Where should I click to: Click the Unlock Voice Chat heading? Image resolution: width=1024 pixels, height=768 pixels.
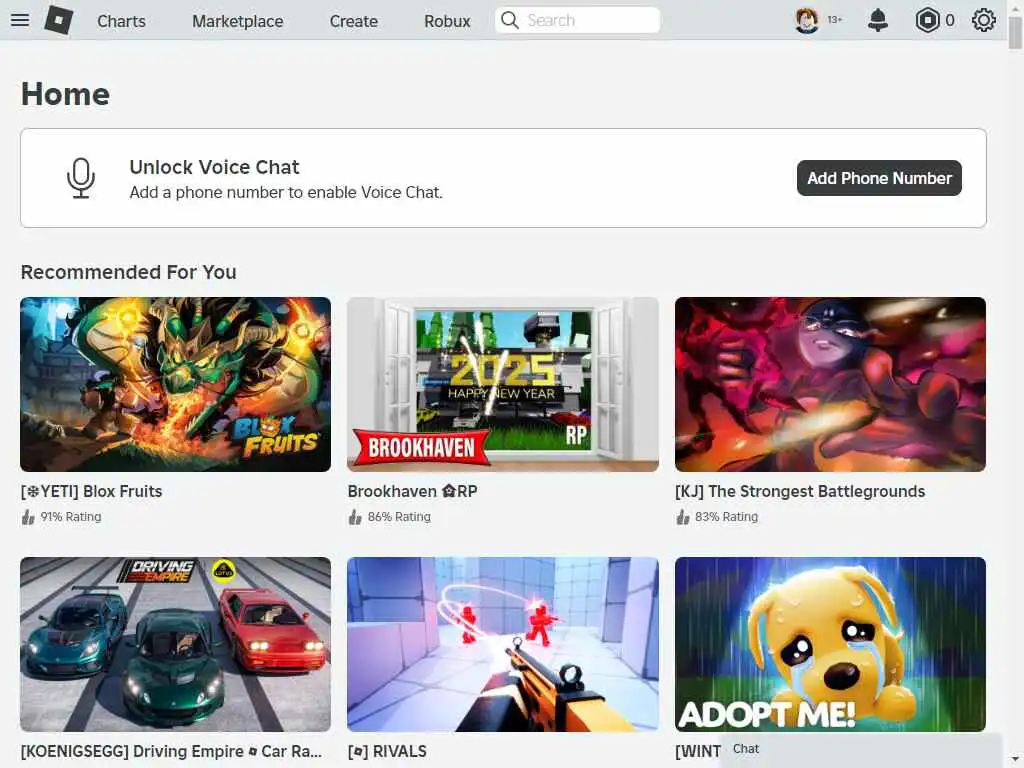(x=214, y=167)
